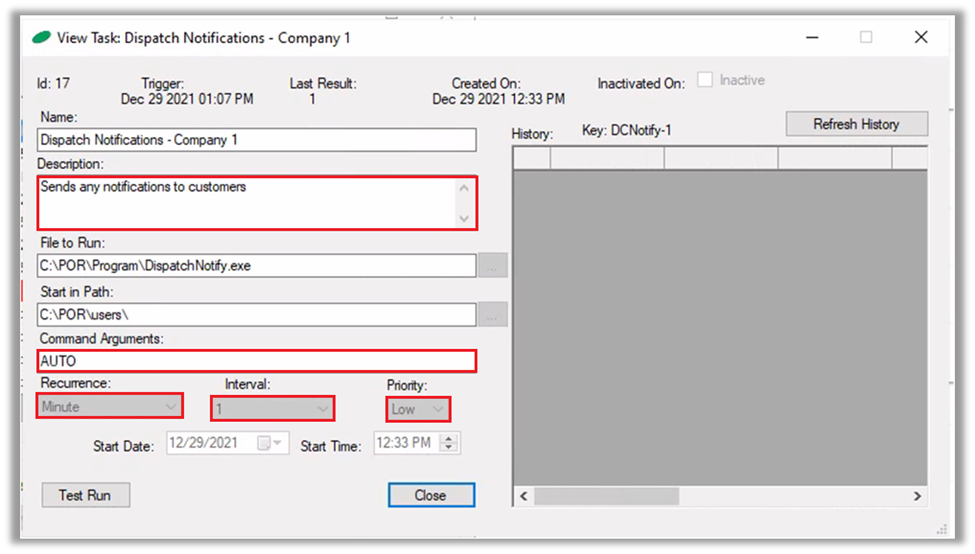This screenshot has height=554, width=975.
Task: Click the Test Run button
Action: point(86,495)
